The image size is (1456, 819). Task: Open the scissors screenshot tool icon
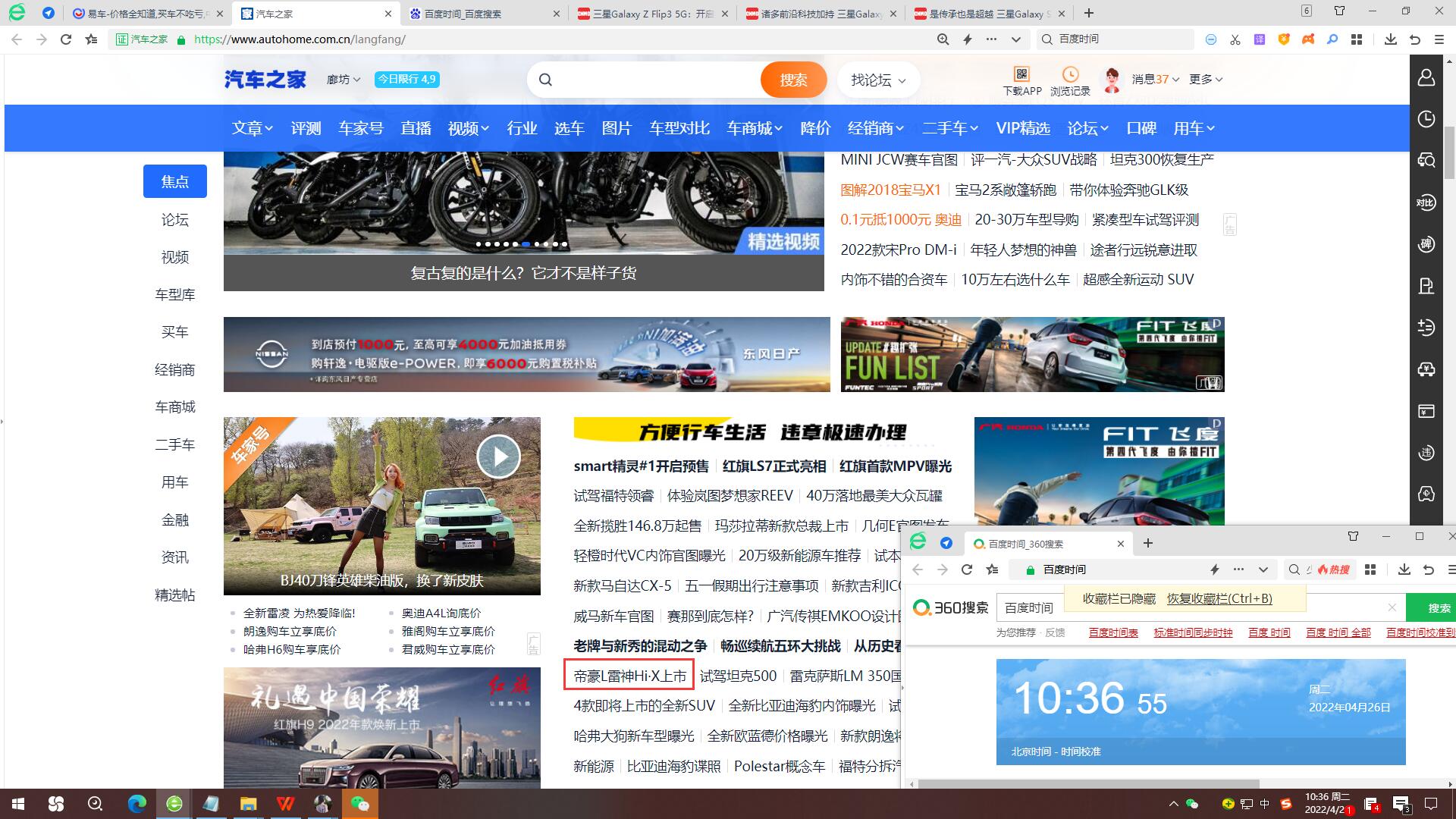[1235, 39]
